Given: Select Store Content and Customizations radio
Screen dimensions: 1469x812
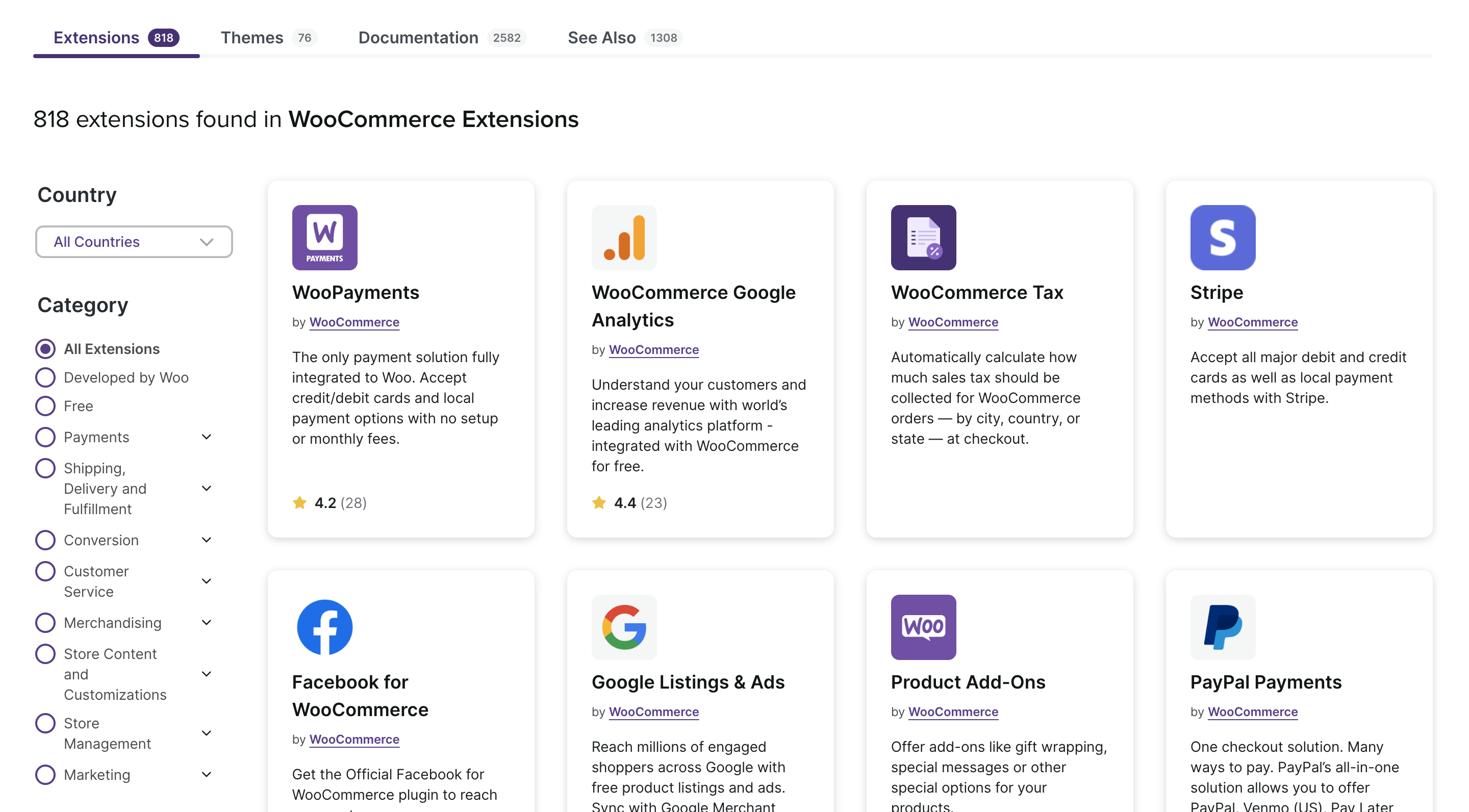Looking at the screenshot, I should click(x=45, y=653).
